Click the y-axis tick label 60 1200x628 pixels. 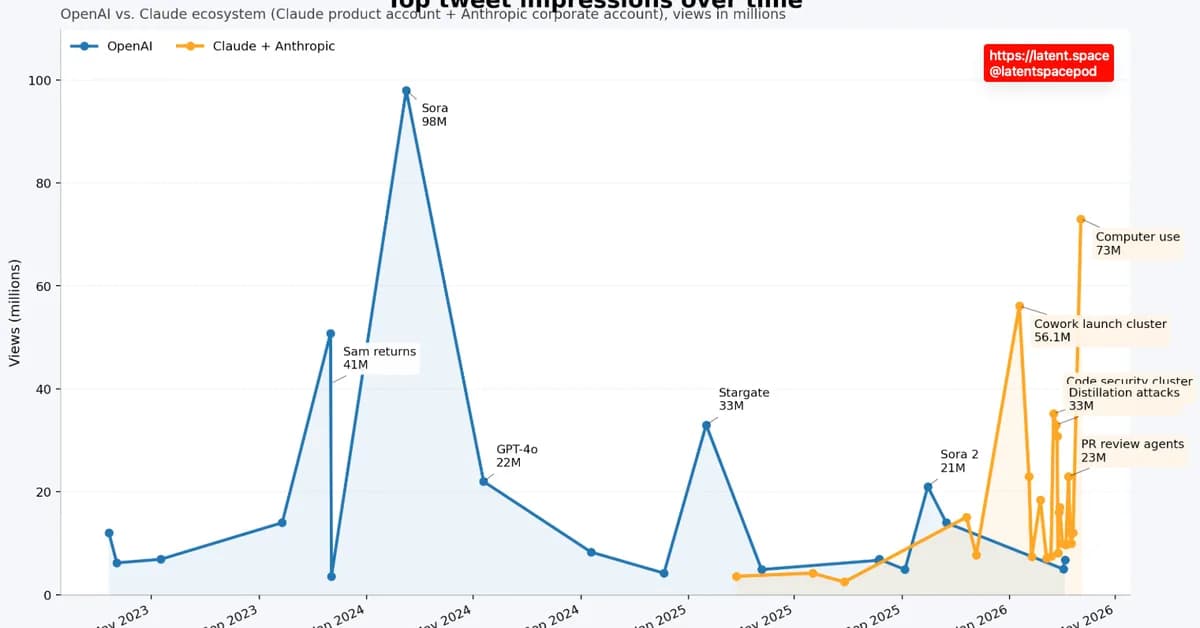pos(44,286)
